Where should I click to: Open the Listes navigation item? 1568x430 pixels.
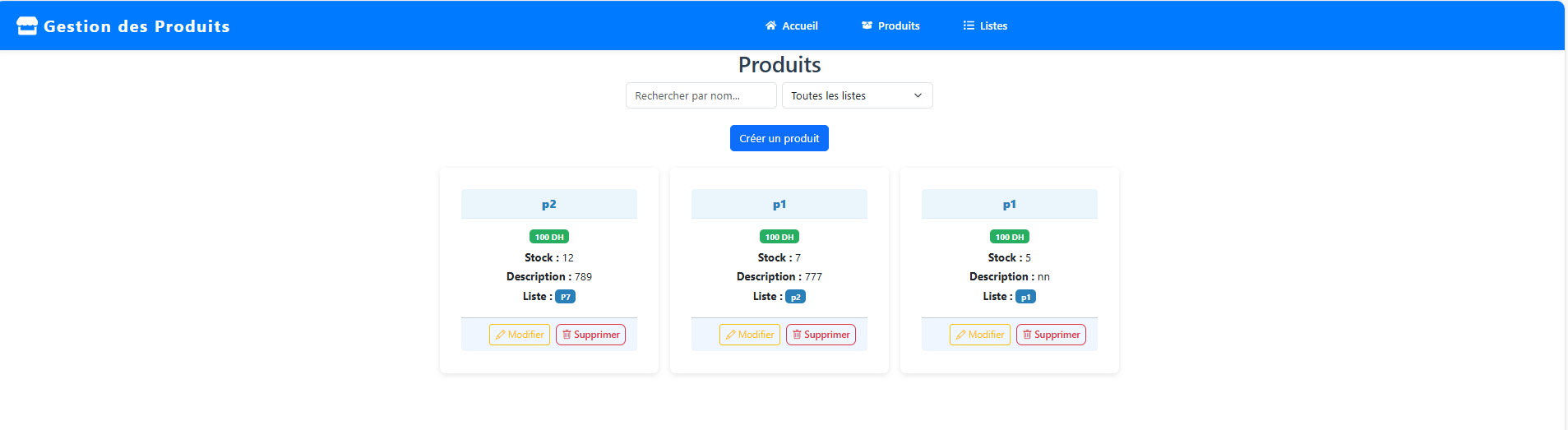993,25
